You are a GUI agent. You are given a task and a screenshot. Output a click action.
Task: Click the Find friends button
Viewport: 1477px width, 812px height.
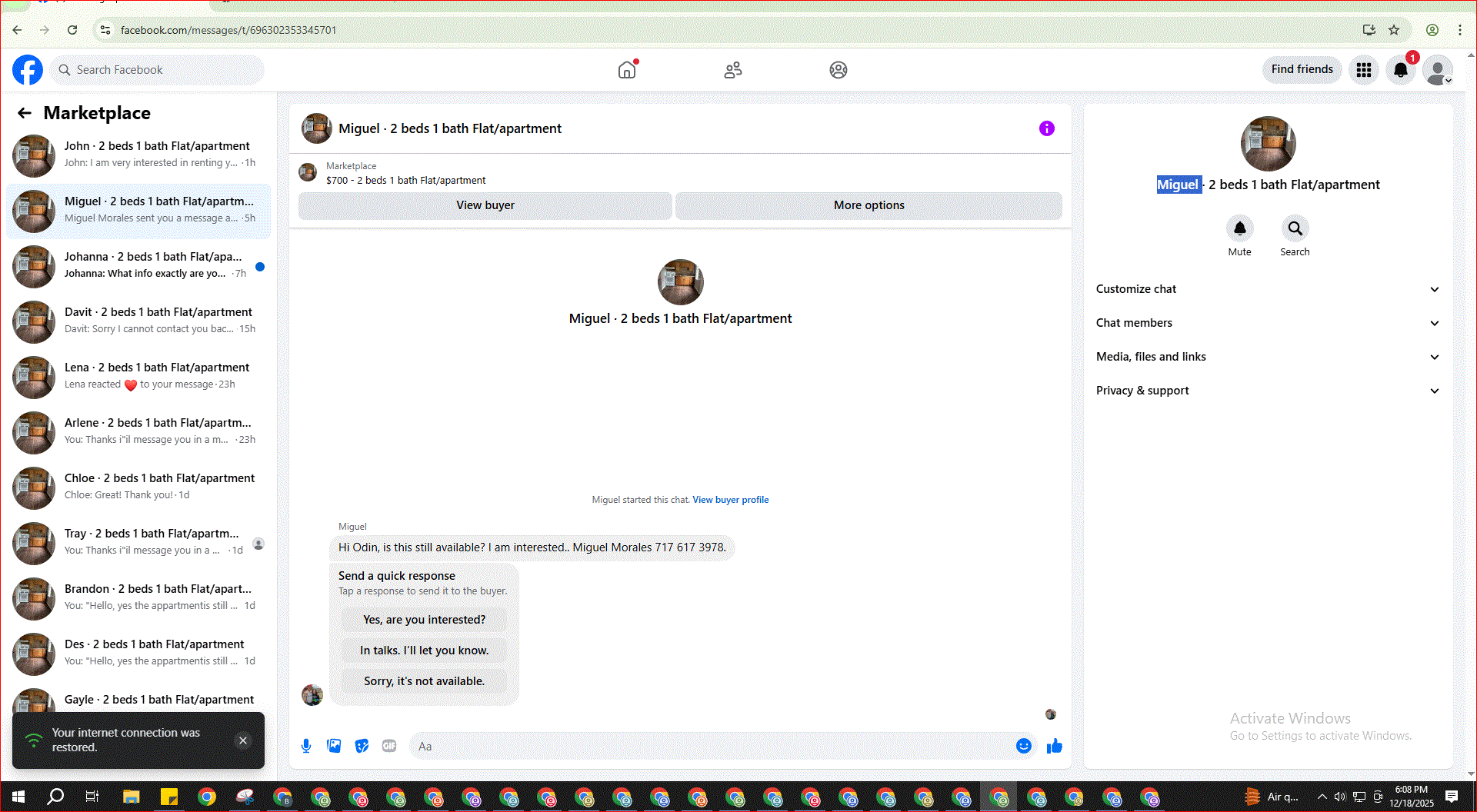1302,69
